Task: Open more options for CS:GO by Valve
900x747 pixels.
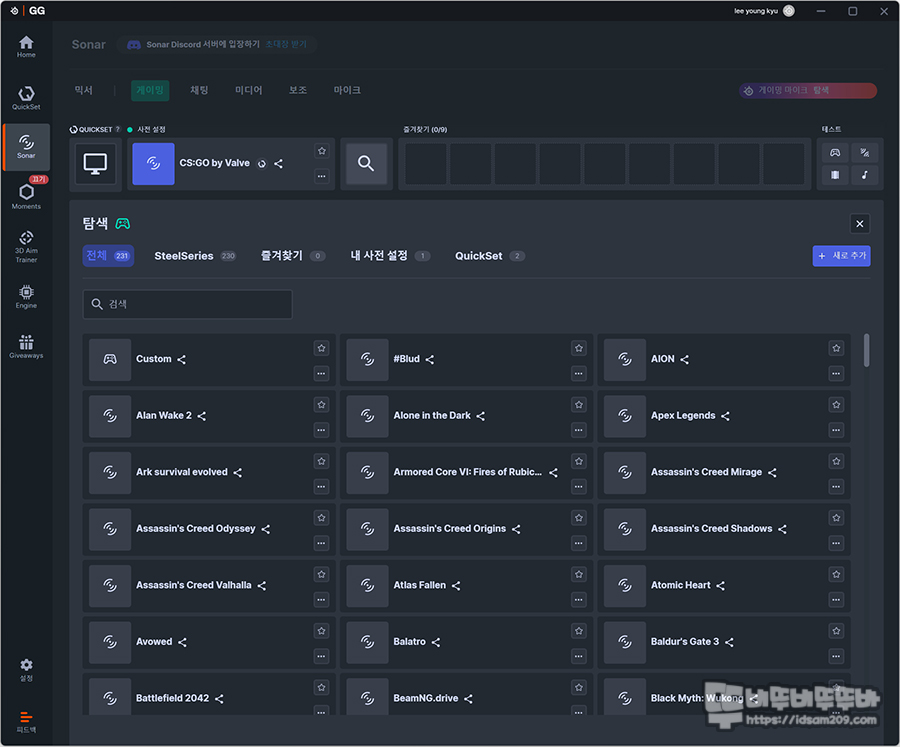Action: click(x=322, y=176)
